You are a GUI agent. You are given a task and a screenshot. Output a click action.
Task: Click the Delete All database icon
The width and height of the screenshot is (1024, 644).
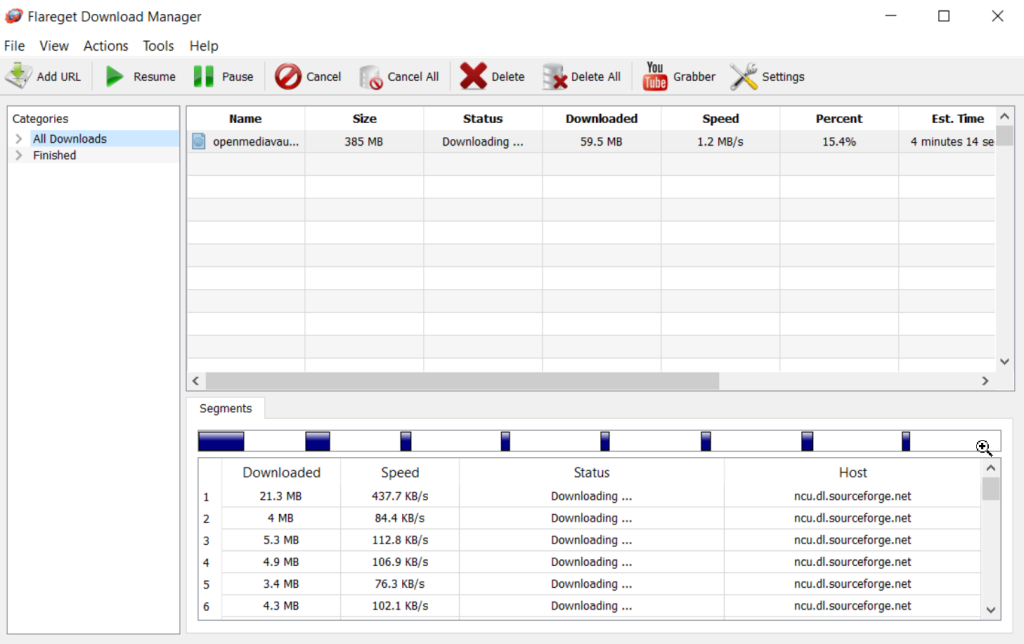554,76
